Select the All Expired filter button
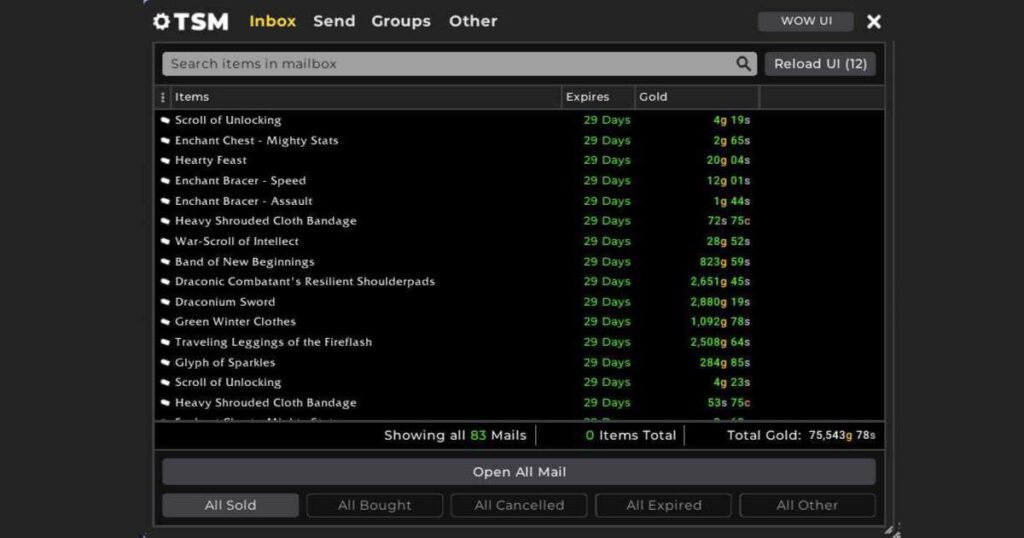Screen dimensions: 1024x538 click(663, 505)
